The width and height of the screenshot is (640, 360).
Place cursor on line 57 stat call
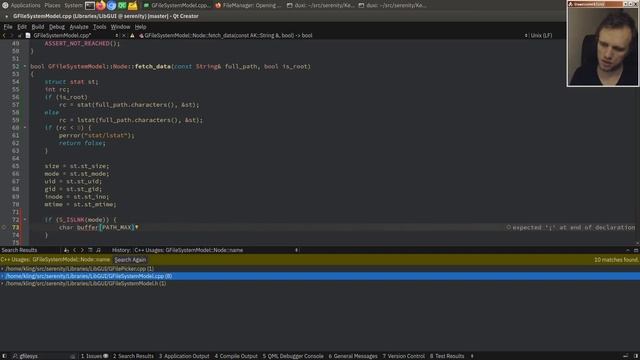(129, 105)
